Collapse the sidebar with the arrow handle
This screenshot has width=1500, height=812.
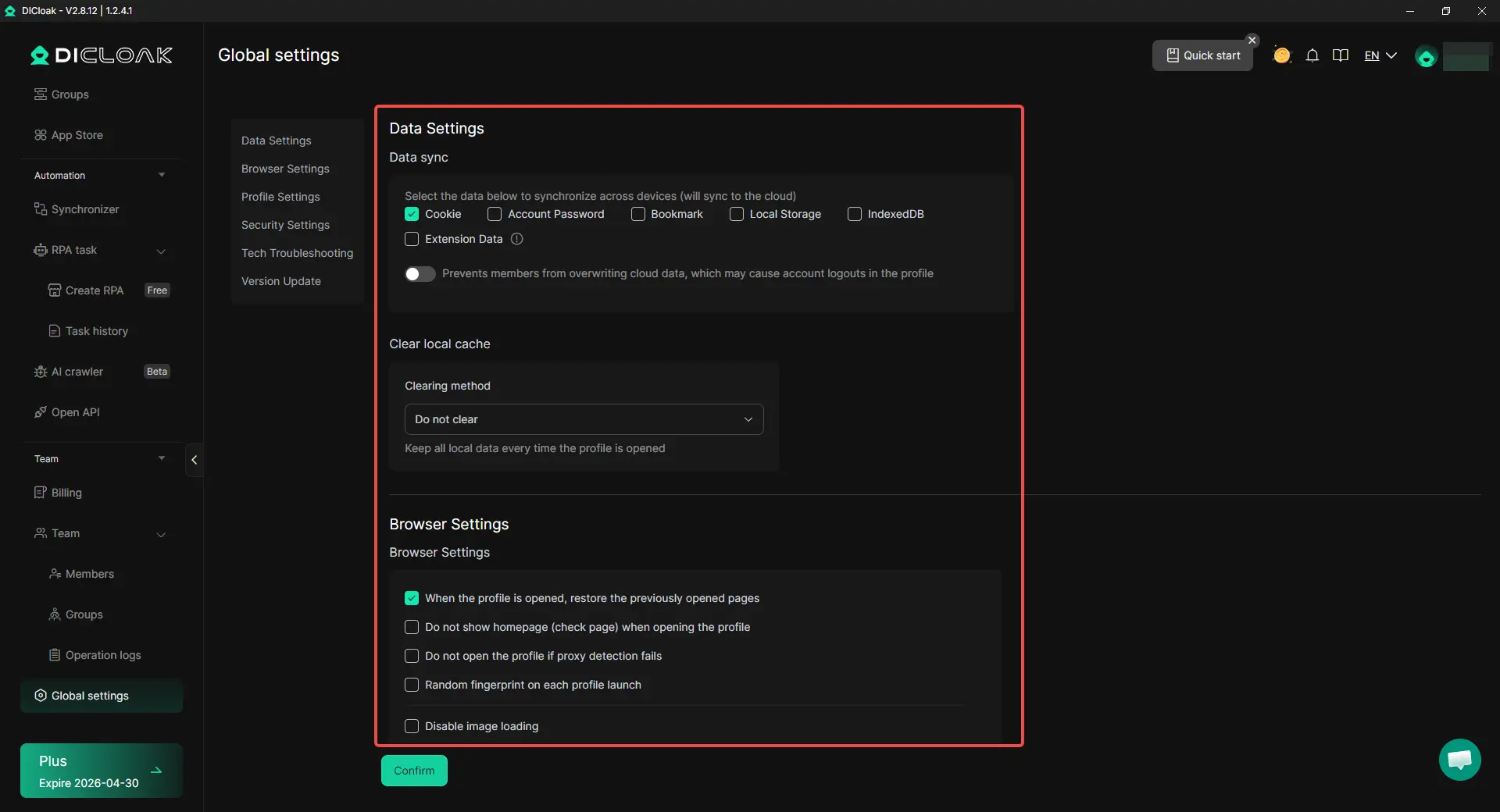[x=195, y=460]
